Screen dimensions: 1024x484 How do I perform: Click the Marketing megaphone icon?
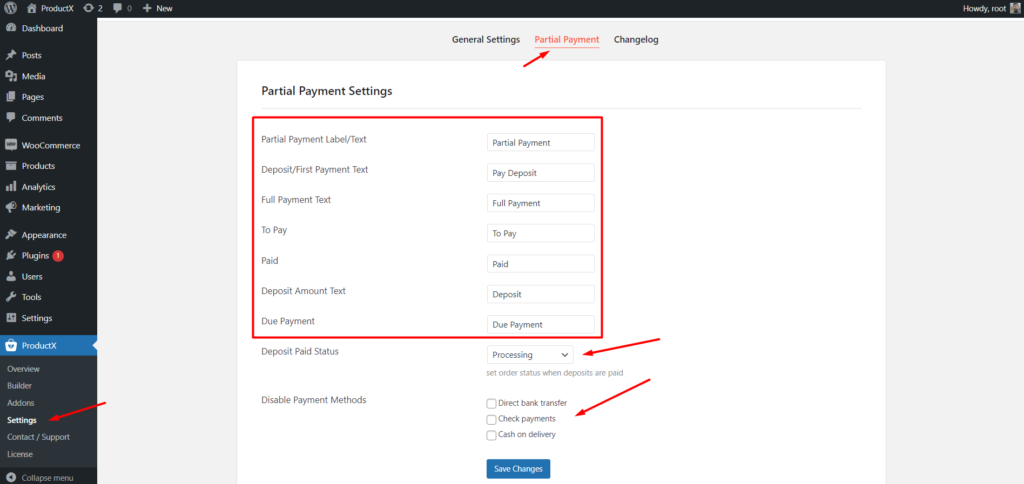coord(10,208)
